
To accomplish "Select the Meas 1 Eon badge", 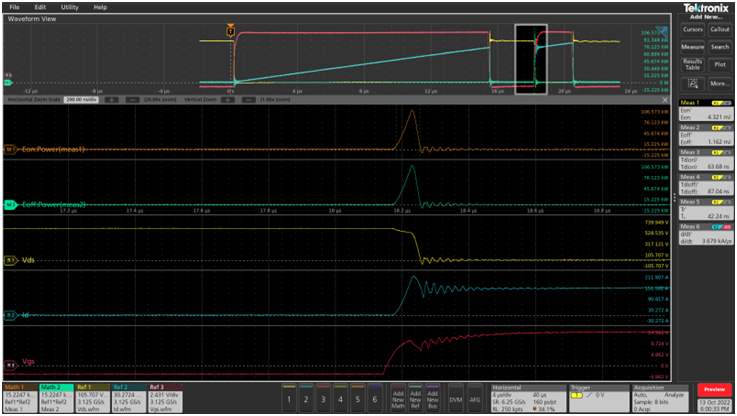I will 704,110.
